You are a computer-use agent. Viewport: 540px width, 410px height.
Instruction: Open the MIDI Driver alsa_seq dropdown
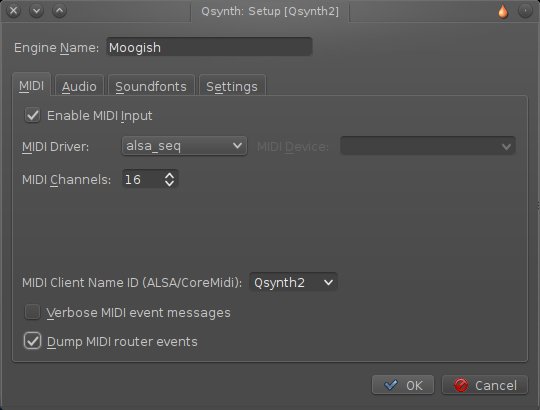pyautogui.click(x=184, y=146)
